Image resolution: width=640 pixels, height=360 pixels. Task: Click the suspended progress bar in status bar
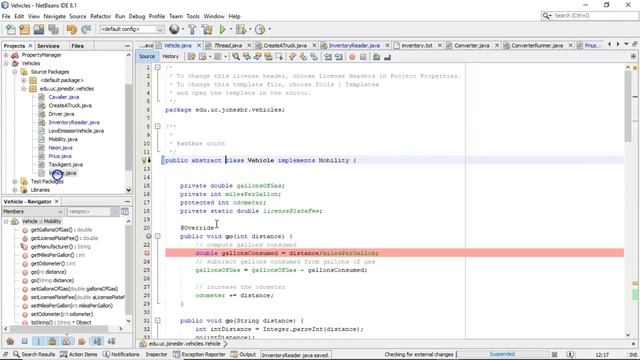(502, 354)
